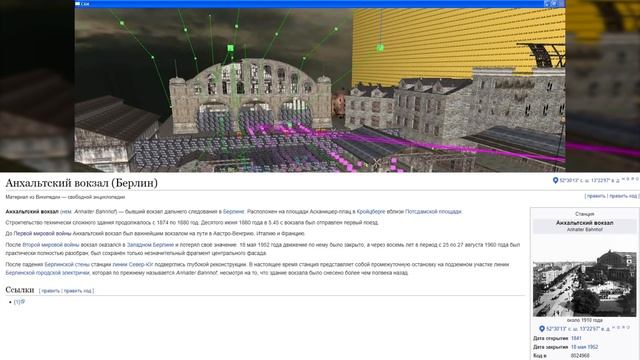Click the station code value '8024968'
Viewport: 640px width, 360px height.
coord(580,356)
